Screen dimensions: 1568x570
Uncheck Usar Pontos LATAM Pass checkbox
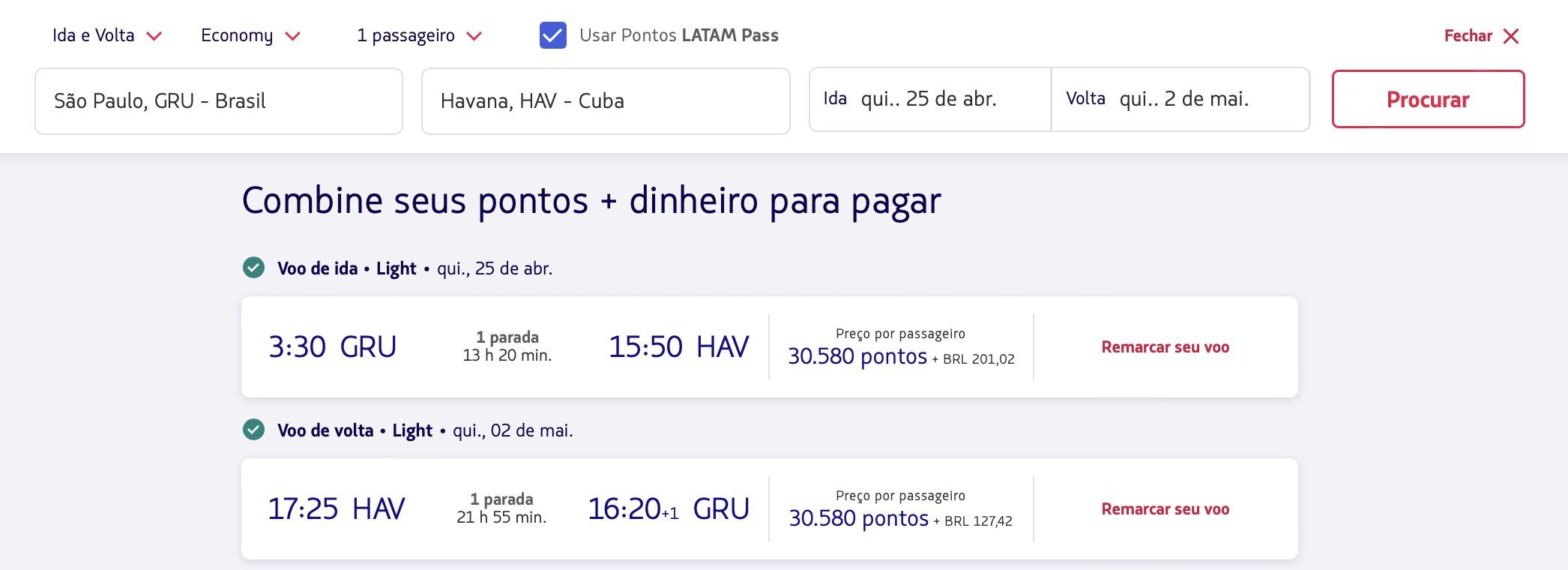point(552,35)
